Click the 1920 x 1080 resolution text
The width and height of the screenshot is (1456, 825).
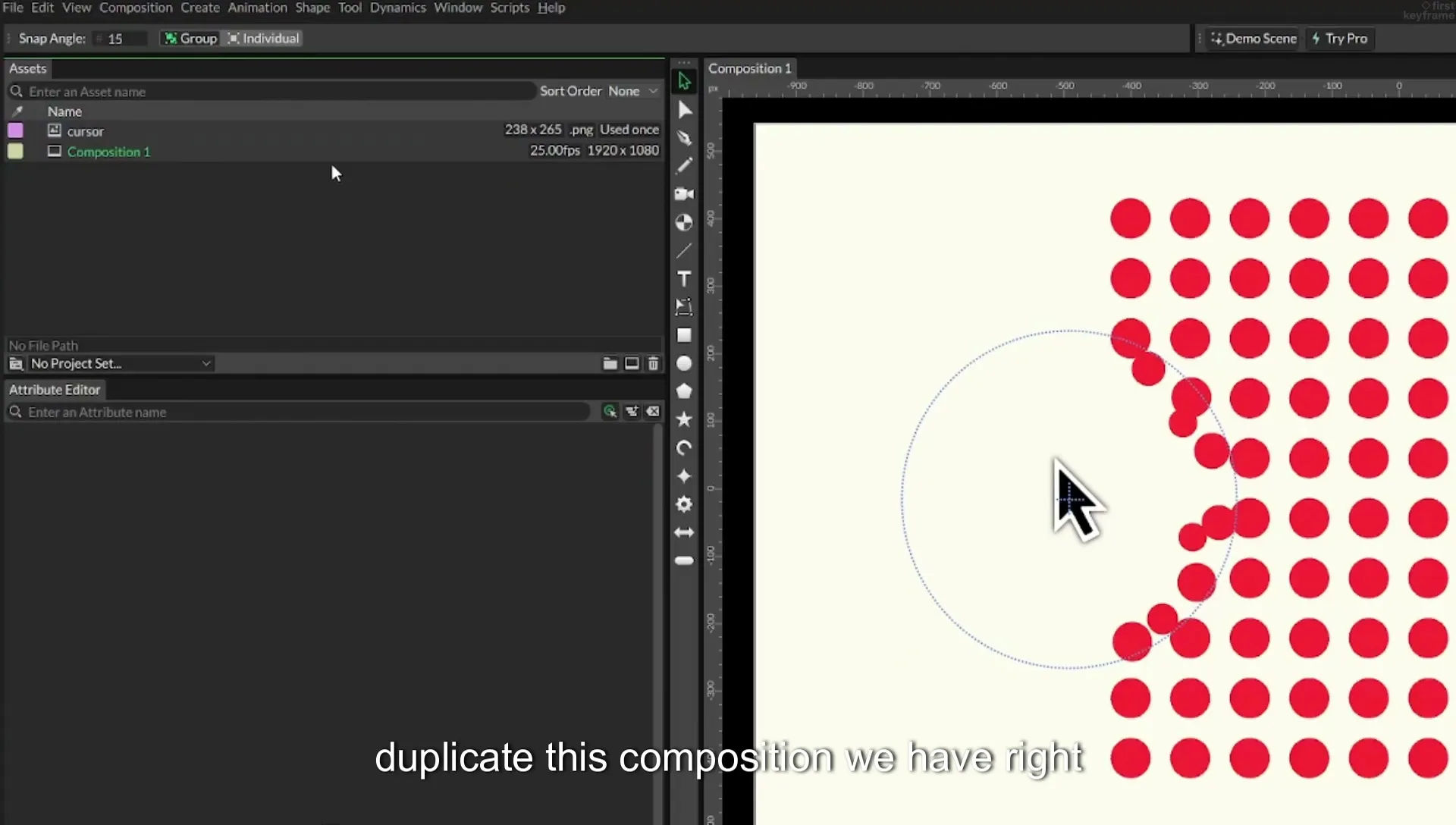point(623,150)
